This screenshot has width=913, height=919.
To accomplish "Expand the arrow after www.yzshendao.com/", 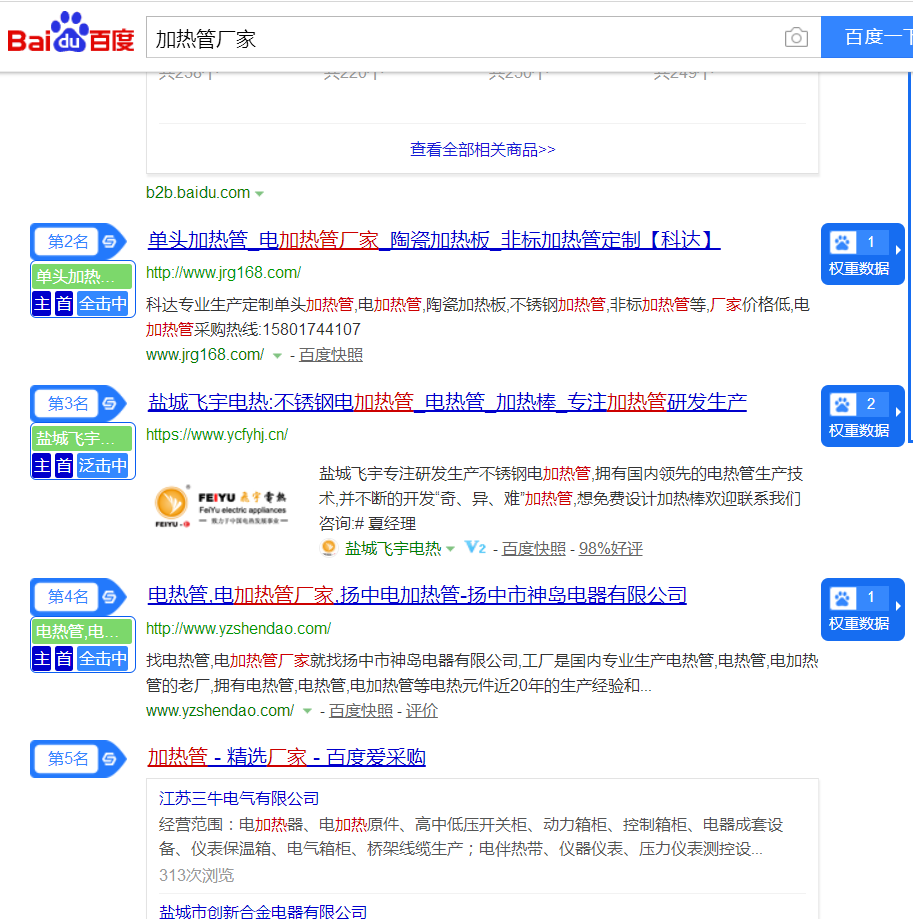I will coord(307,712).
